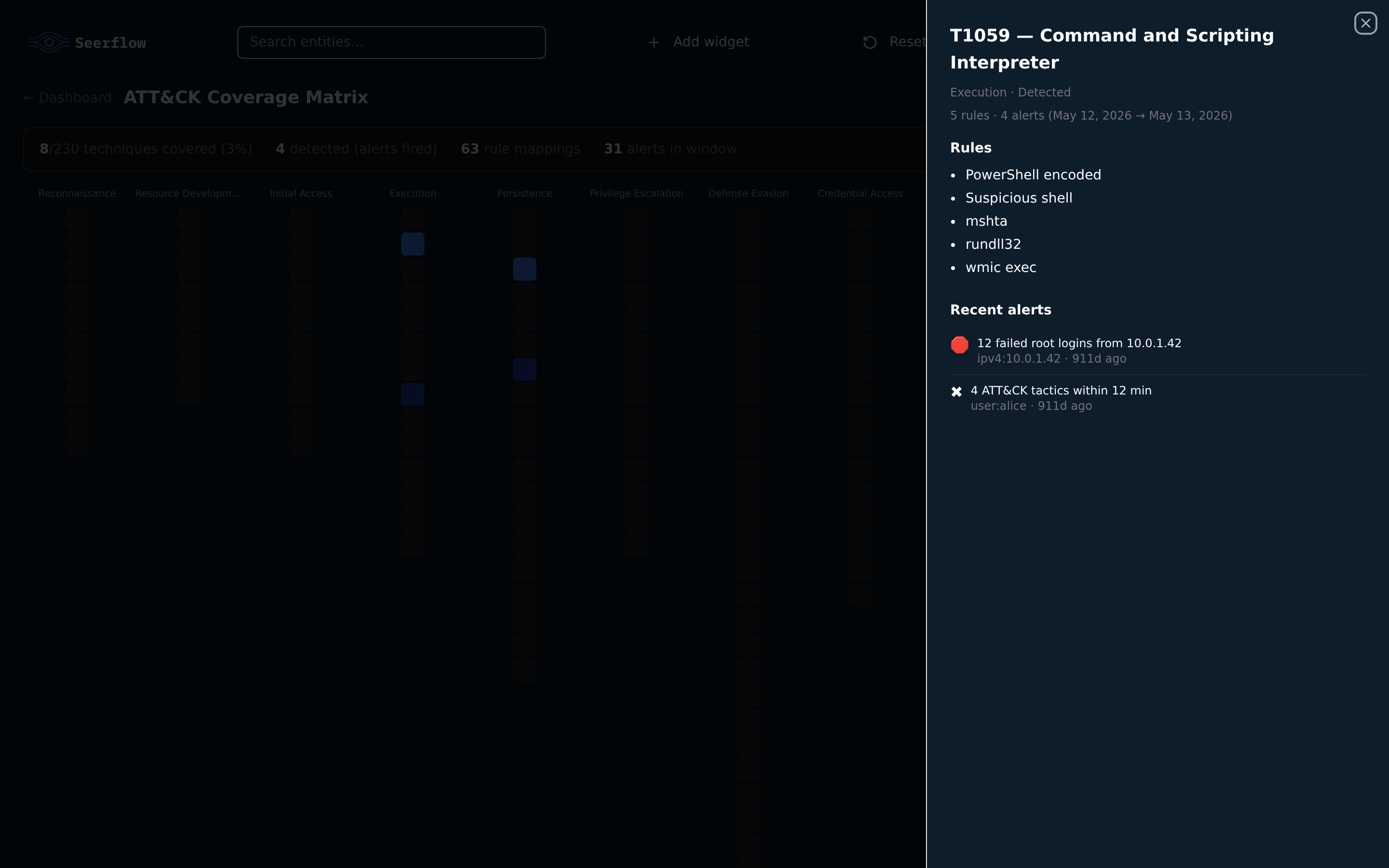The image size is (1389, 868).
Task: Click the 'Resource Developm…' column header
Action: click(188, 193)
